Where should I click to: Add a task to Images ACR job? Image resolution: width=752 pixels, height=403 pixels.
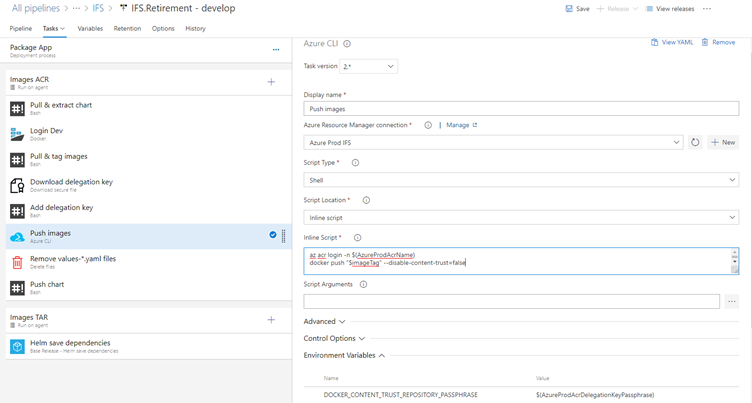pos(271,82)
